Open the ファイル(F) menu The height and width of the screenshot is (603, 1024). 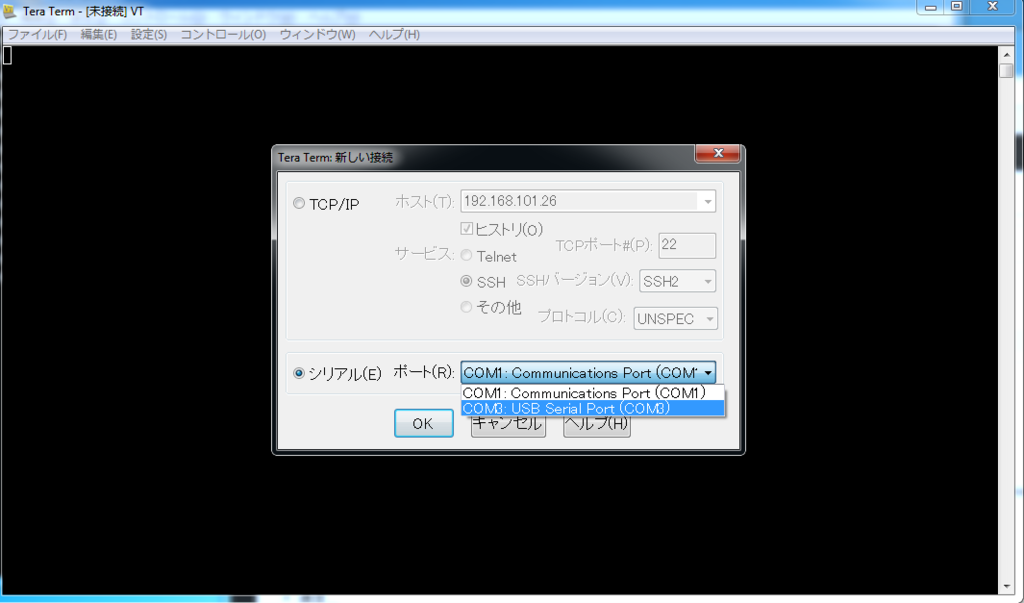pyautogui.click(x=37, y=35)
